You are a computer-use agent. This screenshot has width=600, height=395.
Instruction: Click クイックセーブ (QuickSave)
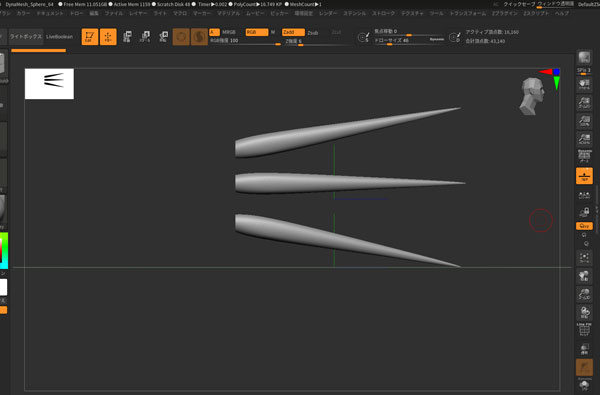click(x=519, y=4)
